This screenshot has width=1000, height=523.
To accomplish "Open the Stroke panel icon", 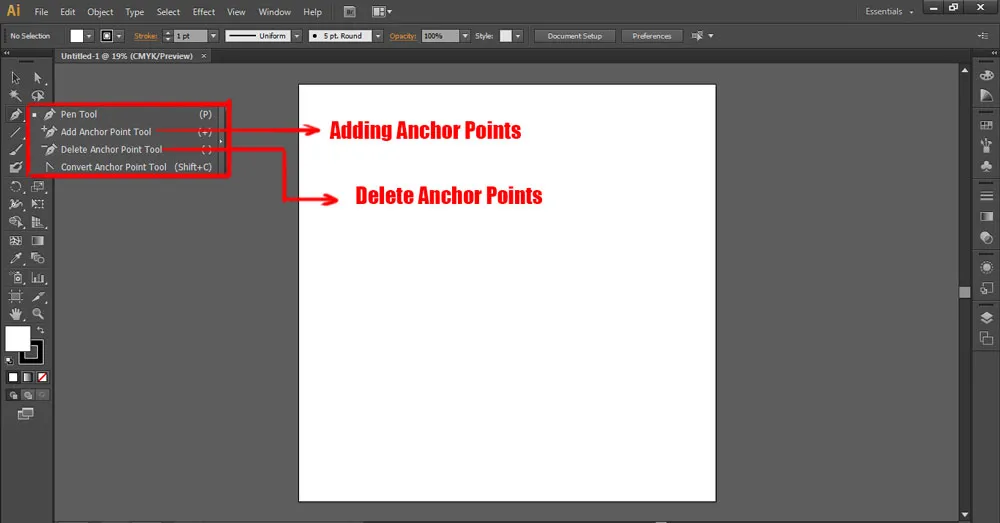I will (986, 196).
